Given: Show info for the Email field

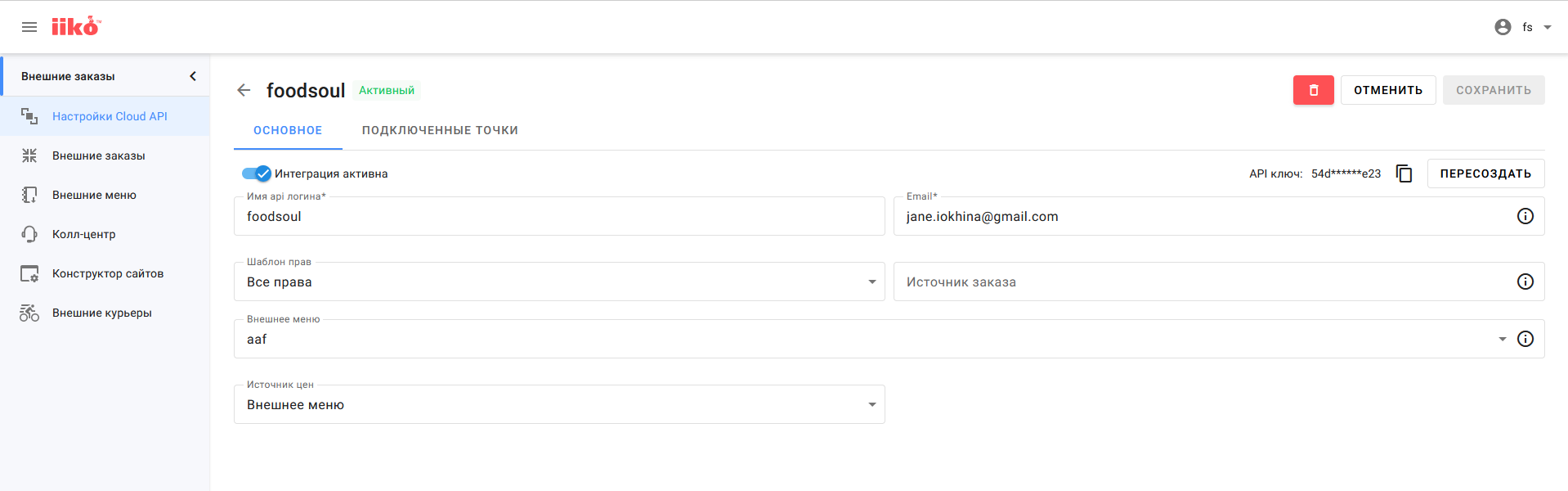Looking at the screenshot, I should tap(1525, 216).
